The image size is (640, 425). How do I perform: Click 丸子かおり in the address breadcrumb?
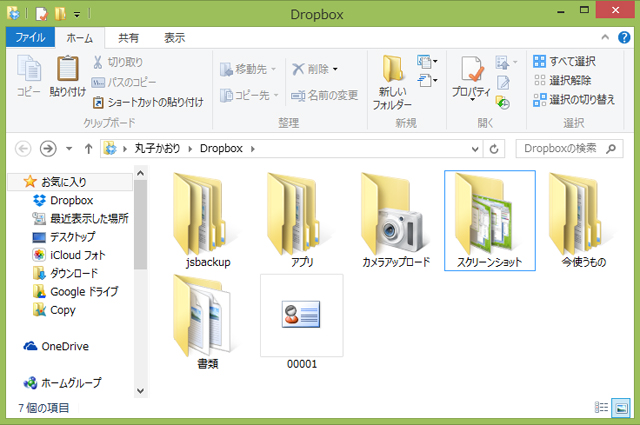157,148
